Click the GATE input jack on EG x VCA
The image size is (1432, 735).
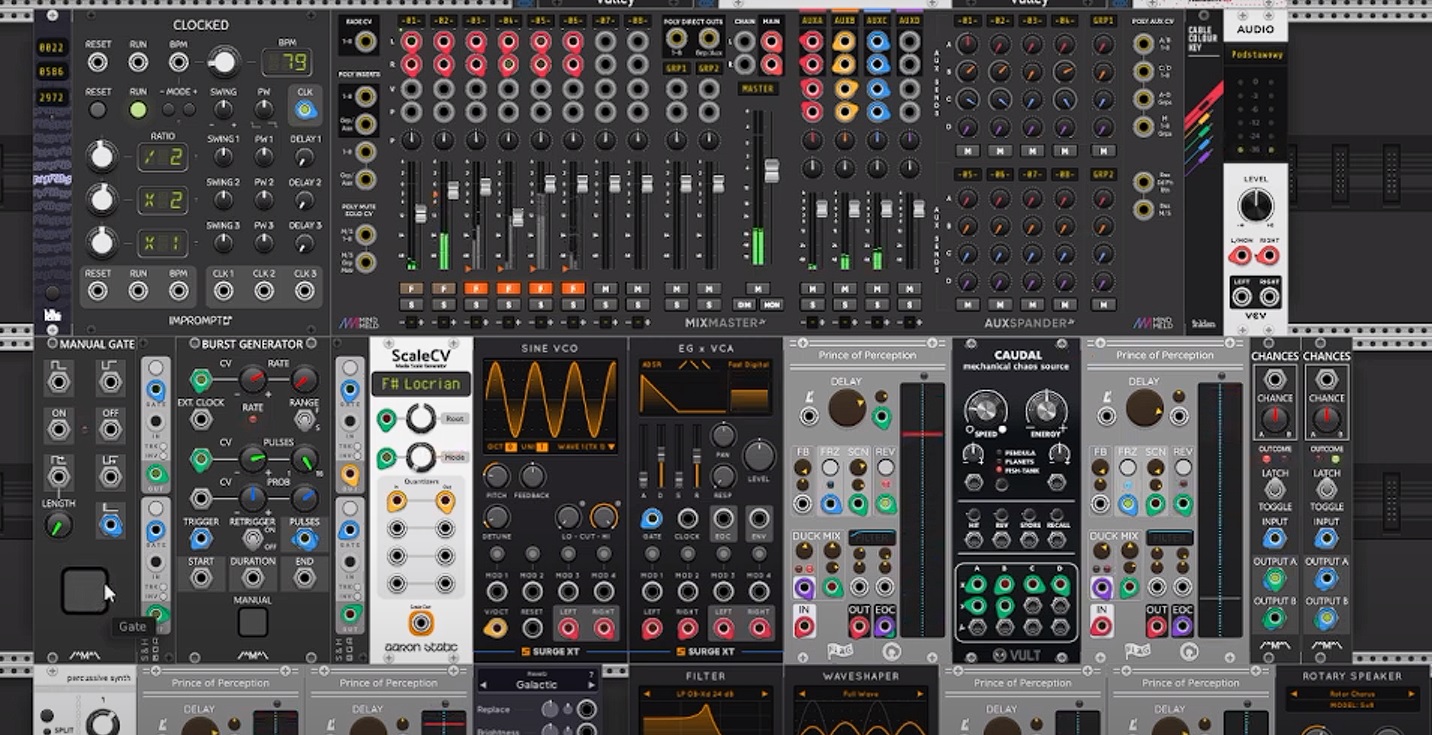tap(652, 518)
